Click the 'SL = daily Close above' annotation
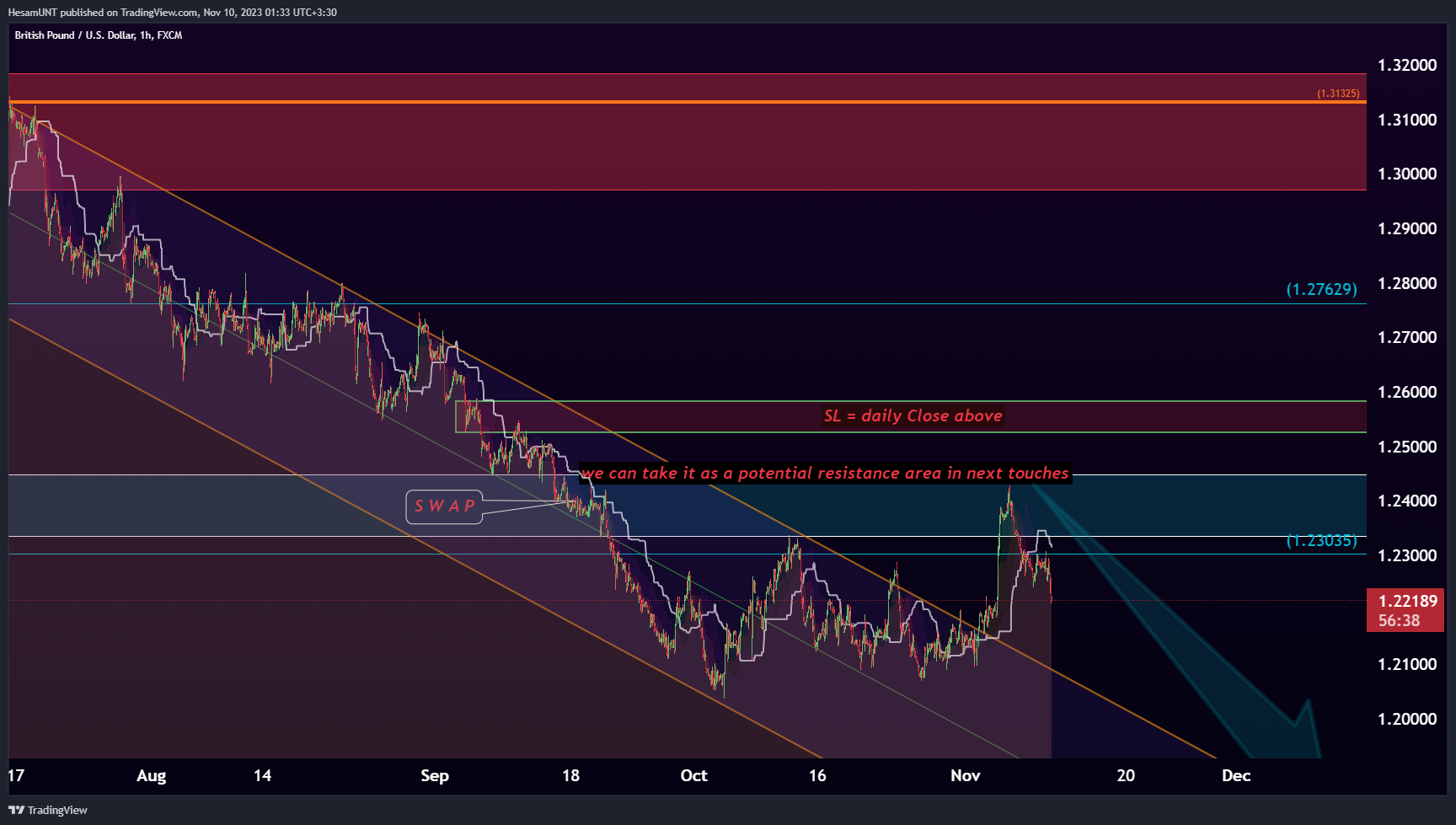 coord(913,415)
